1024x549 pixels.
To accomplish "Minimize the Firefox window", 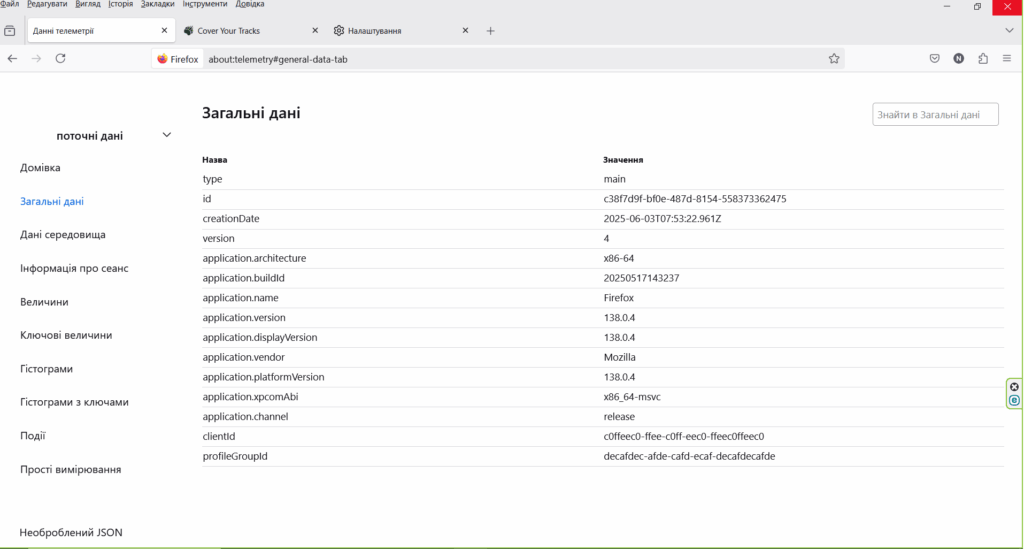I will click(947, 6).
